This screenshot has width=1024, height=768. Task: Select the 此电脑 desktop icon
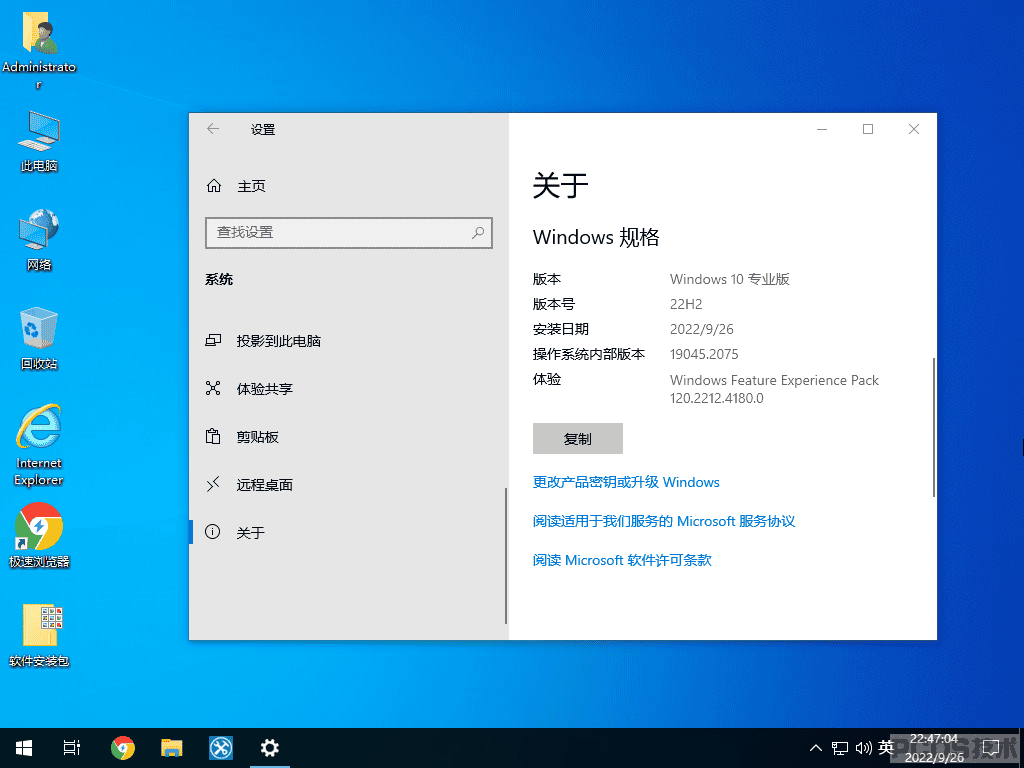point(39,141)
